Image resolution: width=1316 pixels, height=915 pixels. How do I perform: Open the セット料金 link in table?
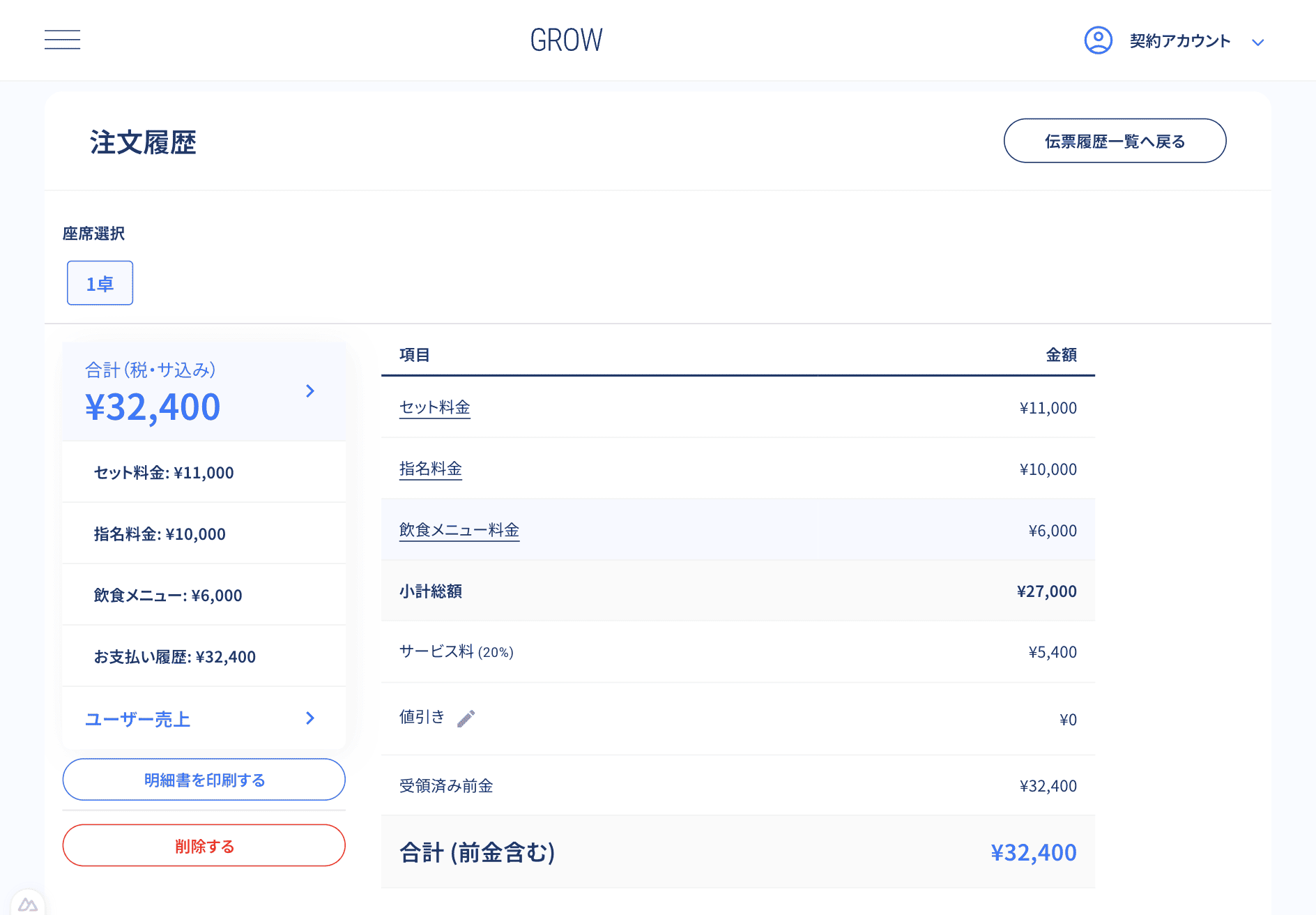(434, 407)
